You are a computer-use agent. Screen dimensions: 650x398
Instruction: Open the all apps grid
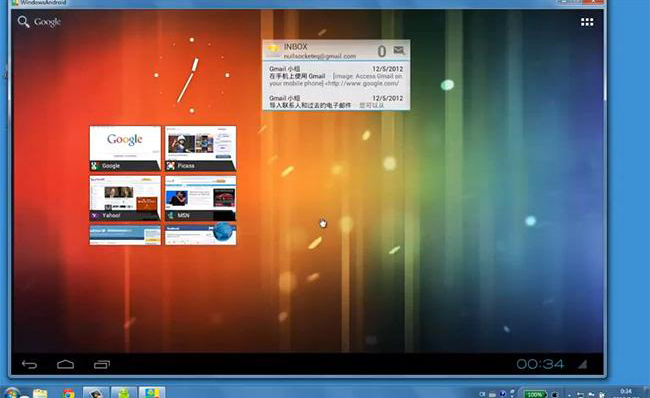point(587,22)
